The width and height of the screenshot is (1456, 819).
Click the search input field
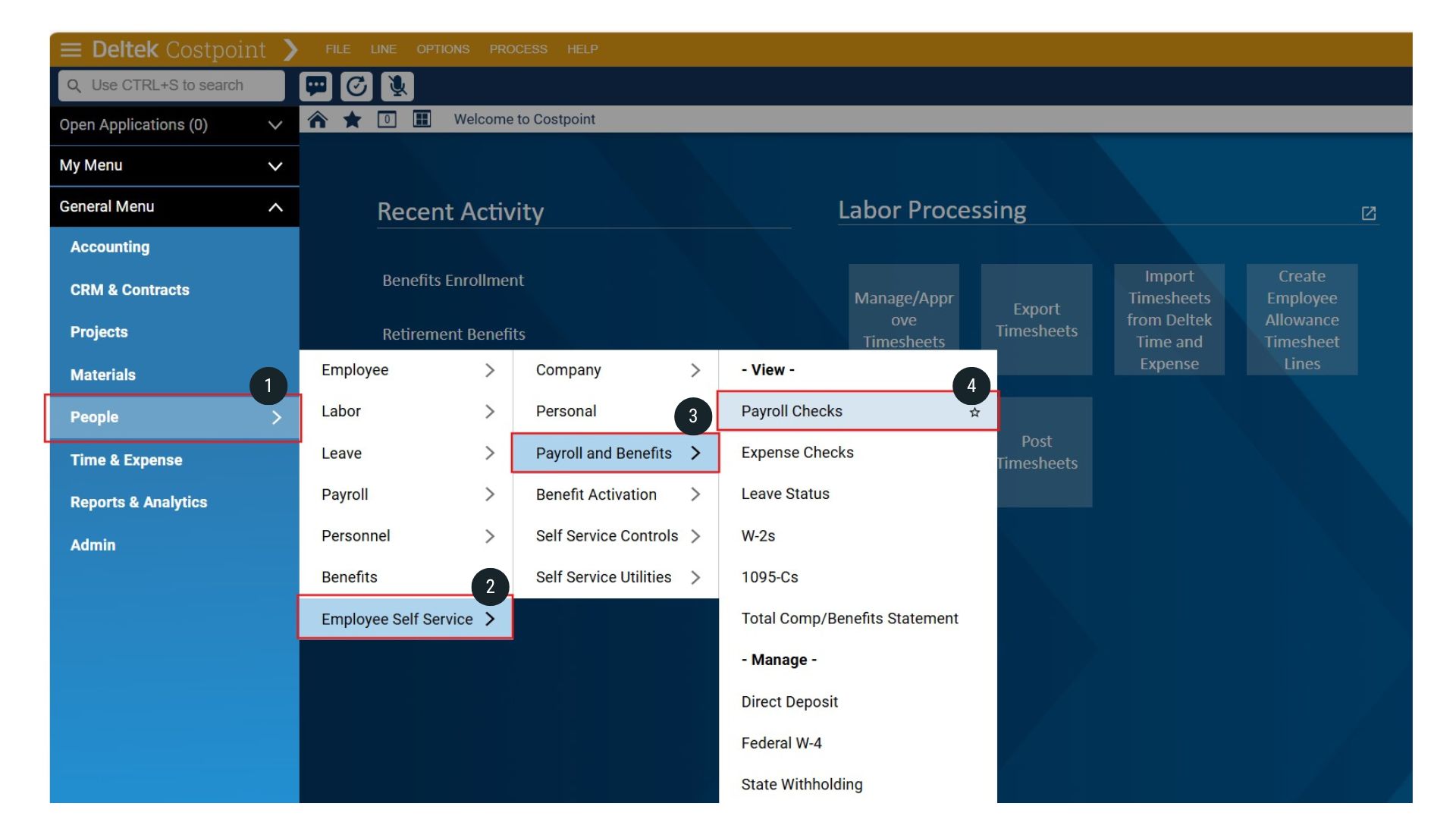171,86
